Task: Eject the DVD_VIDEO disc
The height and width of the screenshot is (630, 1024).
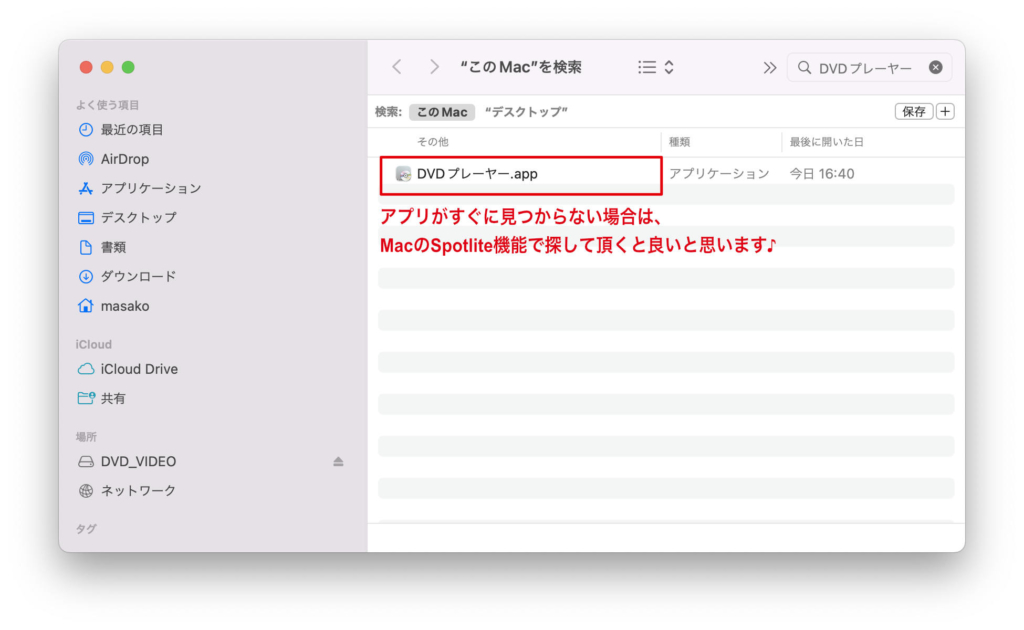Action: [x=339, y=461]
